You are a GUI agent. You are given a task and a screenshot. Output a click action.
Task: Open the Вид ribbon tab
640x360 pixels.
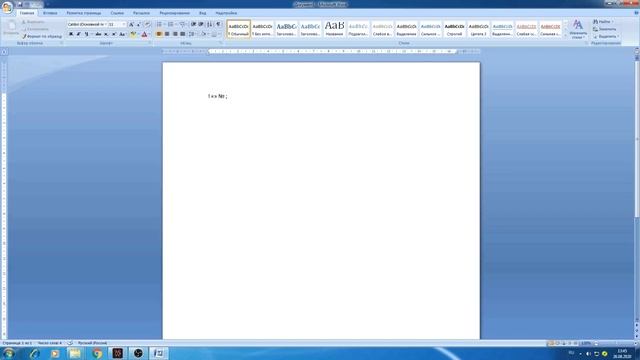(202, 13)
